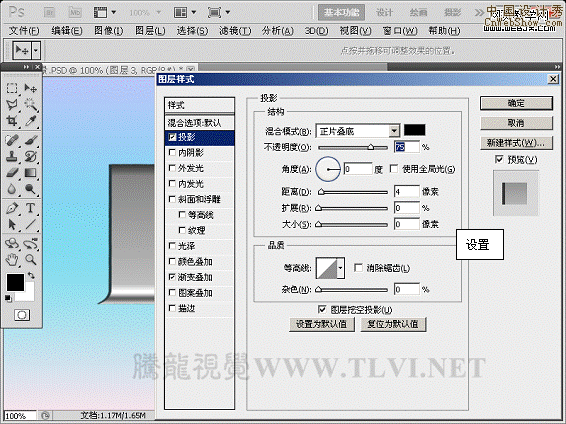Choose the Eraser tool
566x424 pixels.
[12, 173]
